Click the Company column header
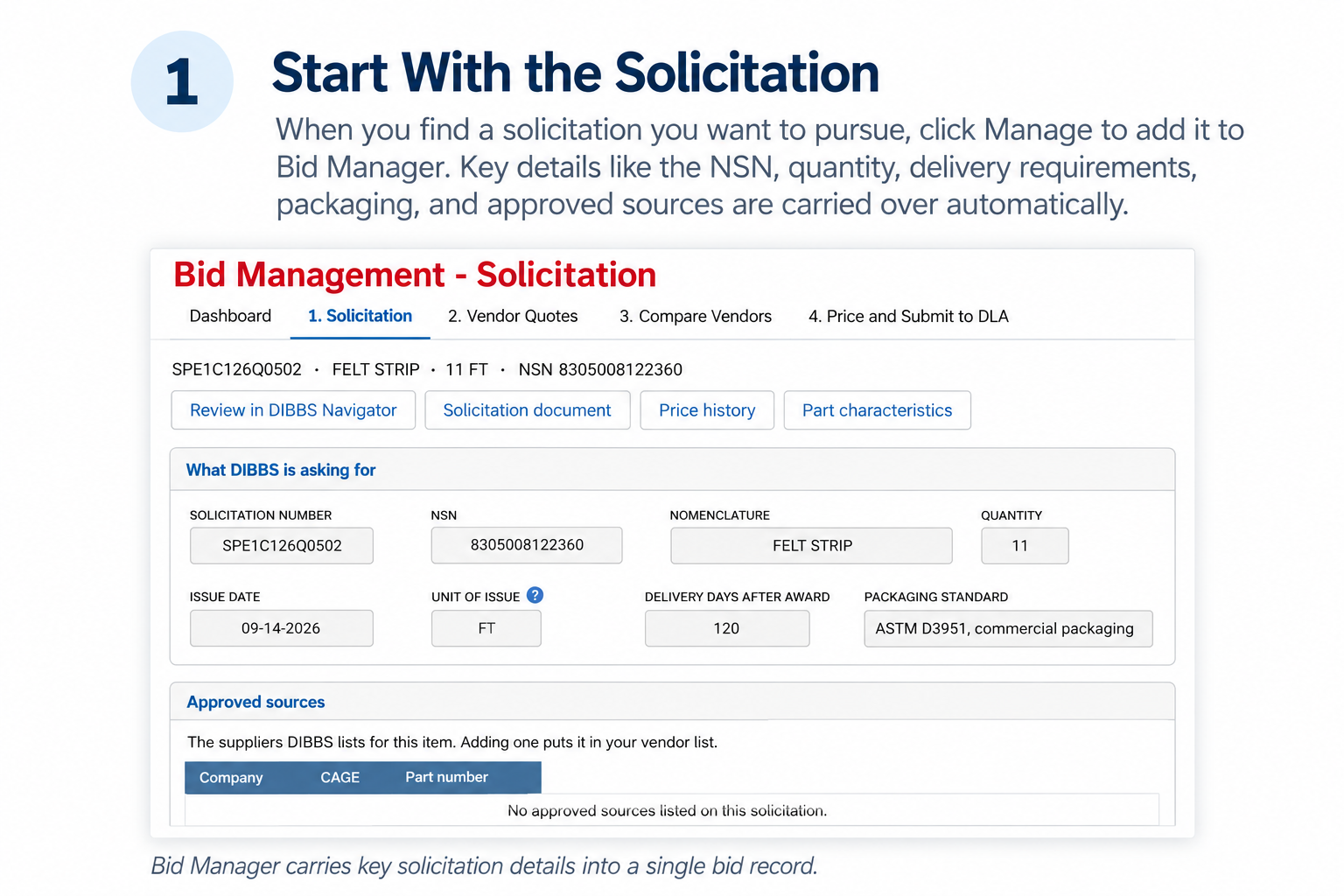 (231, 778)
